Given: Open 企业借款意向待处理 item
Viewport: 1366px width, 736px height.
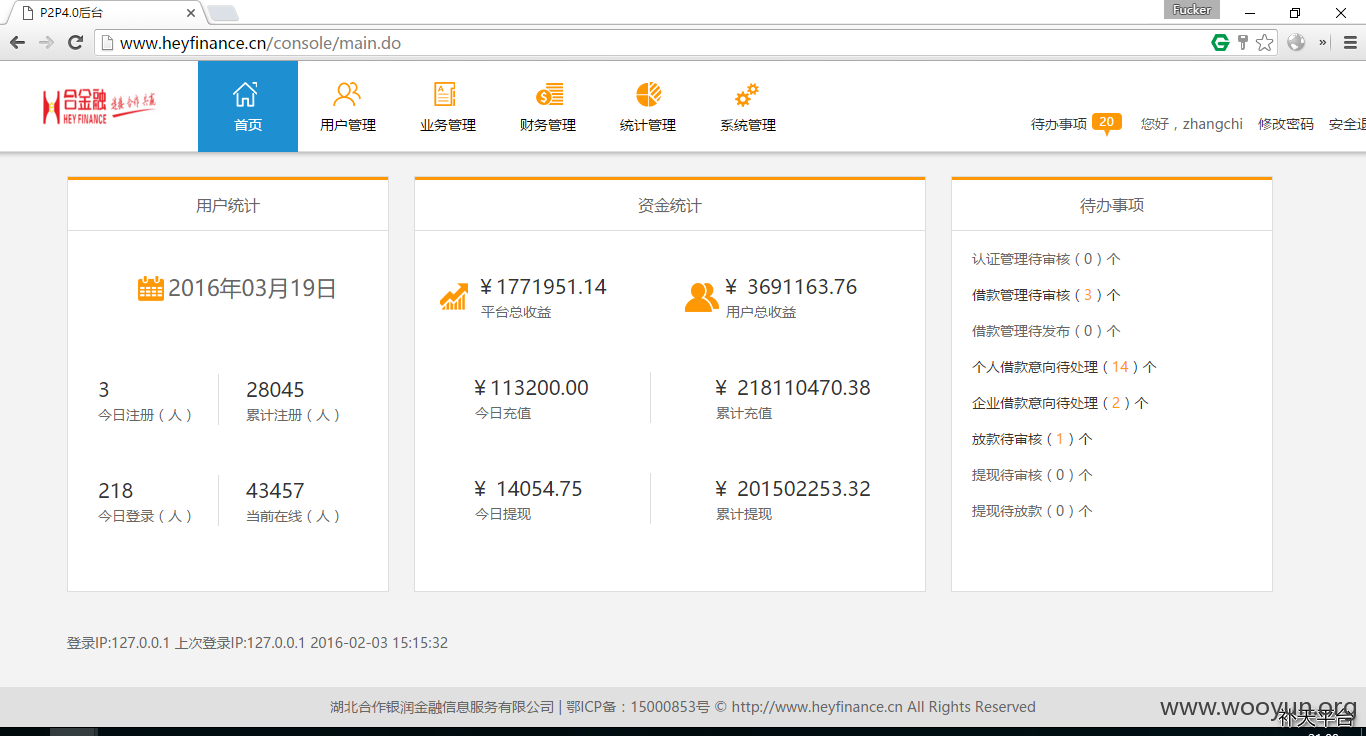Looking at the screenshot, I should tap(1060, 403).
